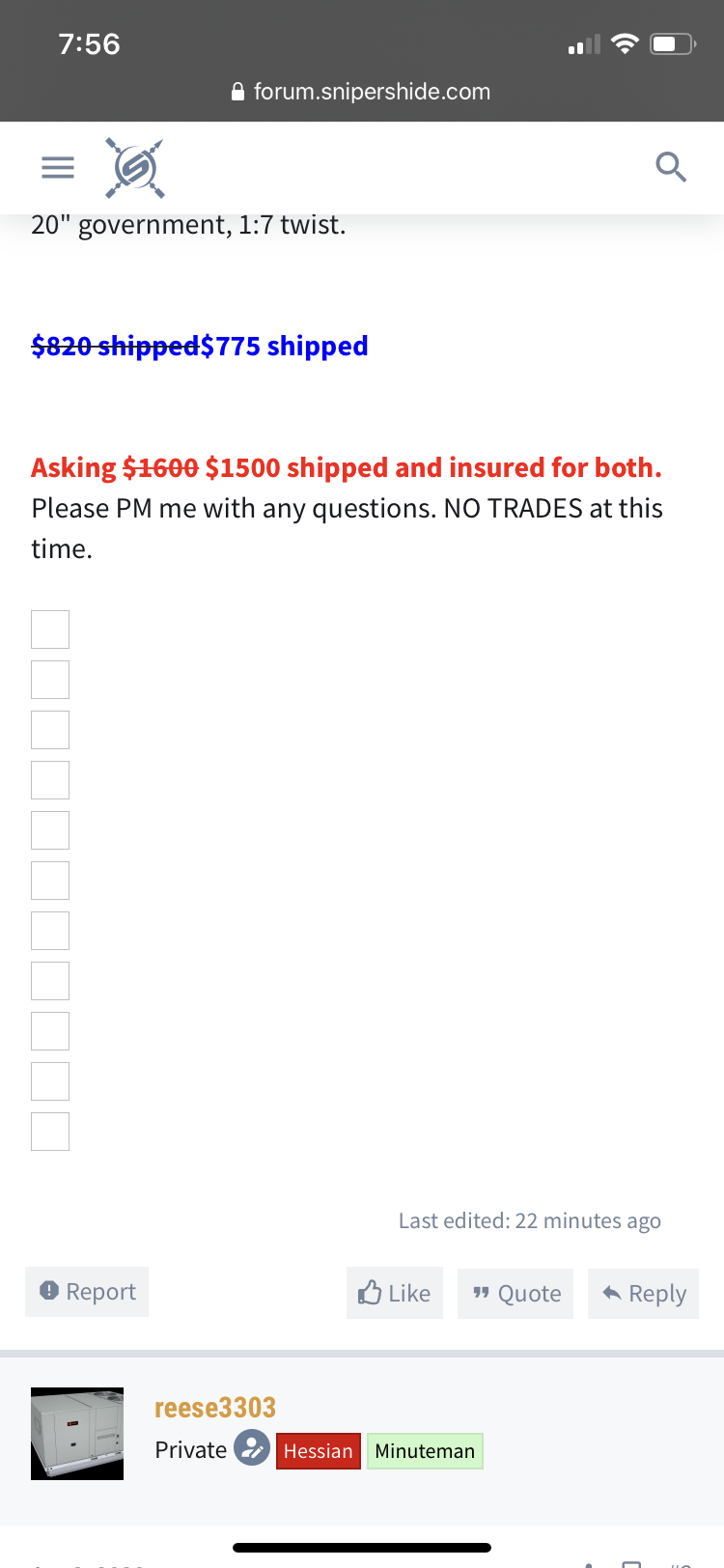Tap the red Hessian badge

(x=319, y=1450)
